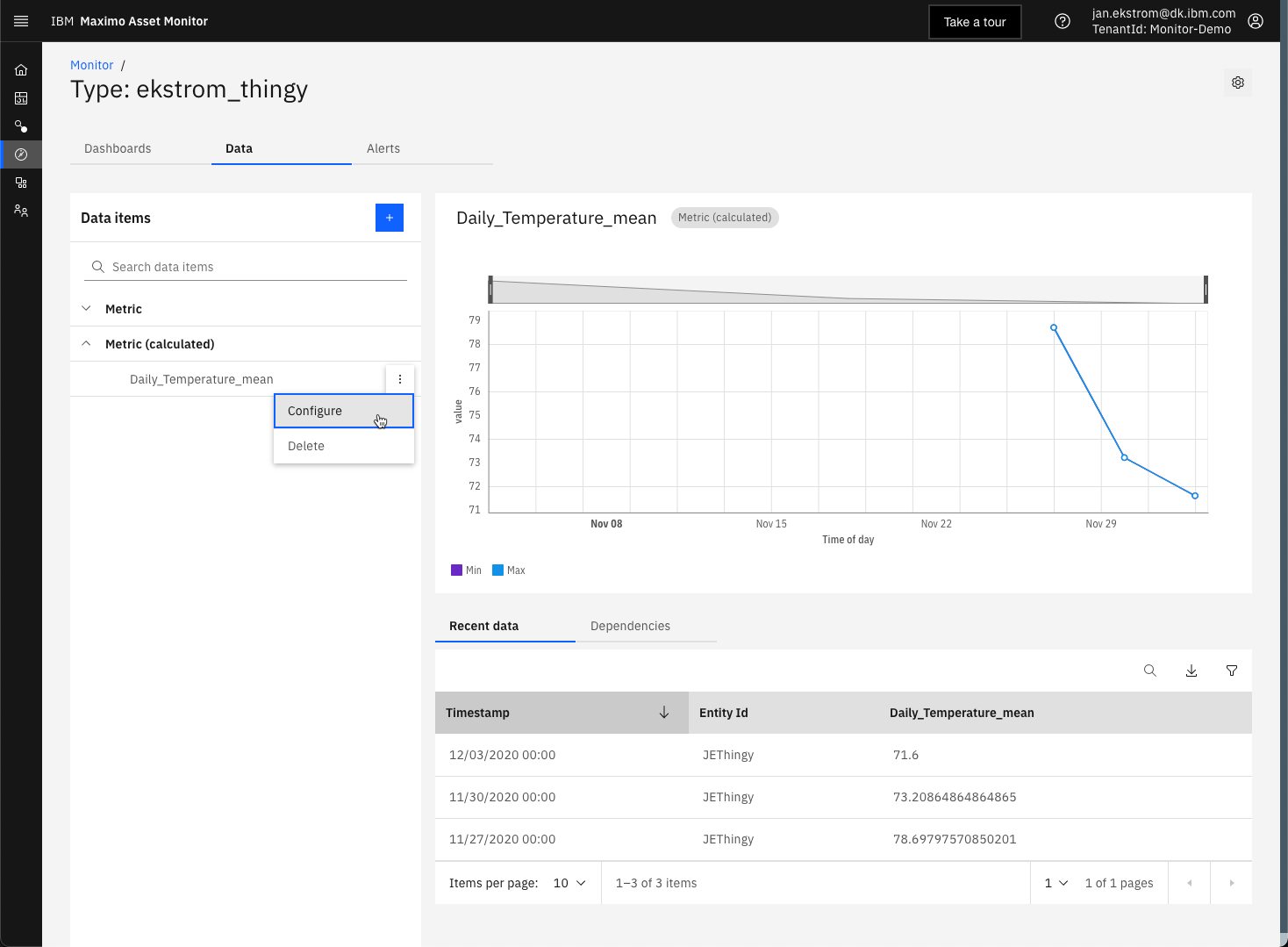Viewport: 1288px width, 947px height.
Task: Click the jan.ekstrom@dk.ibm.com account text
Action: tap(1163, 13)
